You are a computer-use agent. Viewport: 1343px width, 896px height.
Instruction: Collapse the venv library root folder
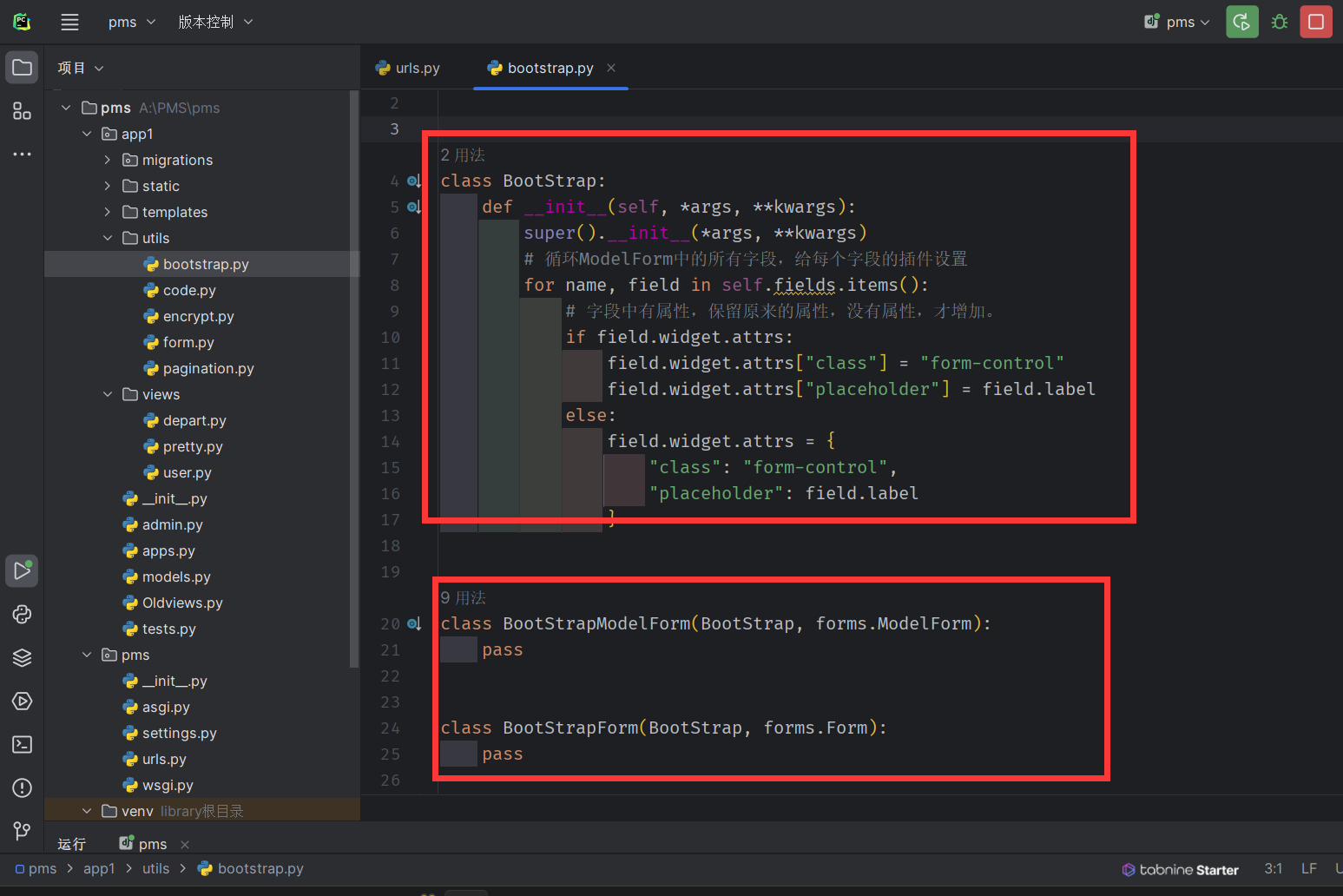click(x=87, y=811)
